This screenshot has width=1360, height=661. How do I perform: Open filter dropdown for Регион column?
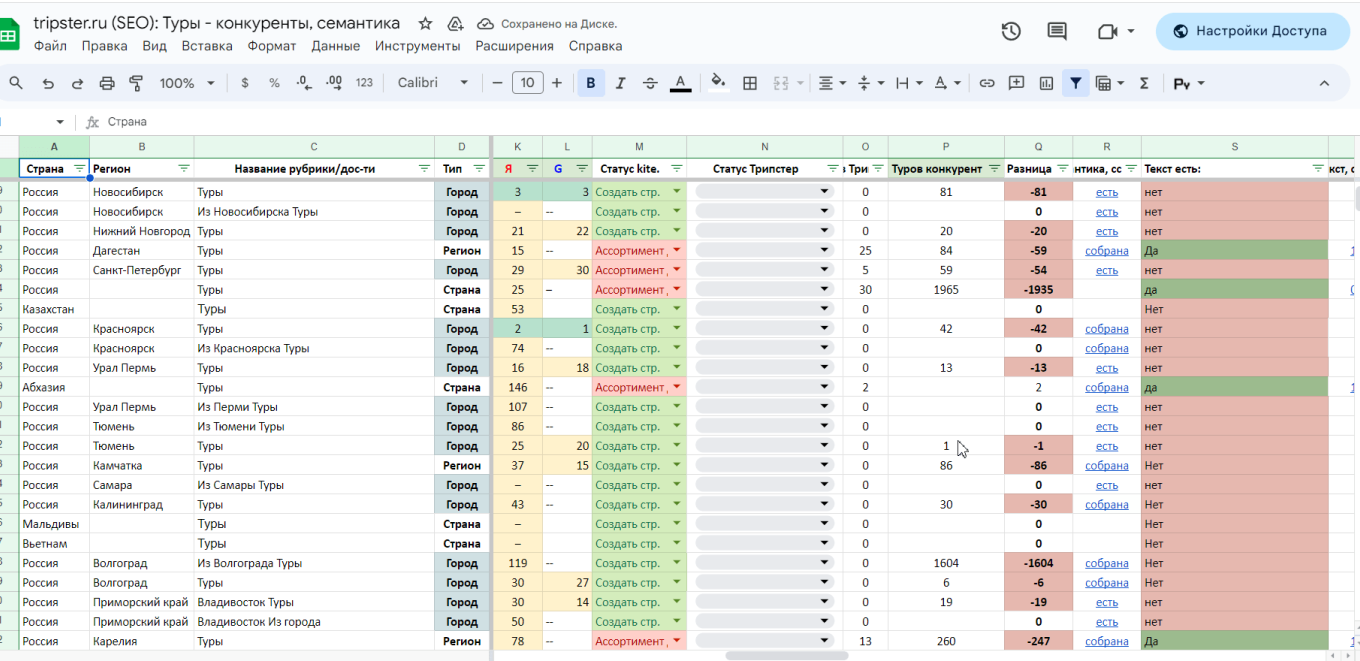tap(183, 169)
